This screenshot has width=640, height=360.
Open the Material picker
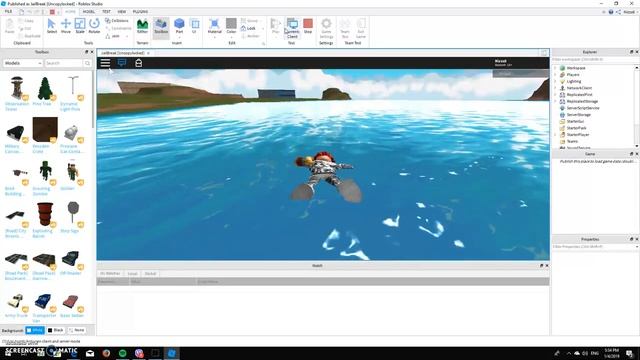(x=214, y=26)
